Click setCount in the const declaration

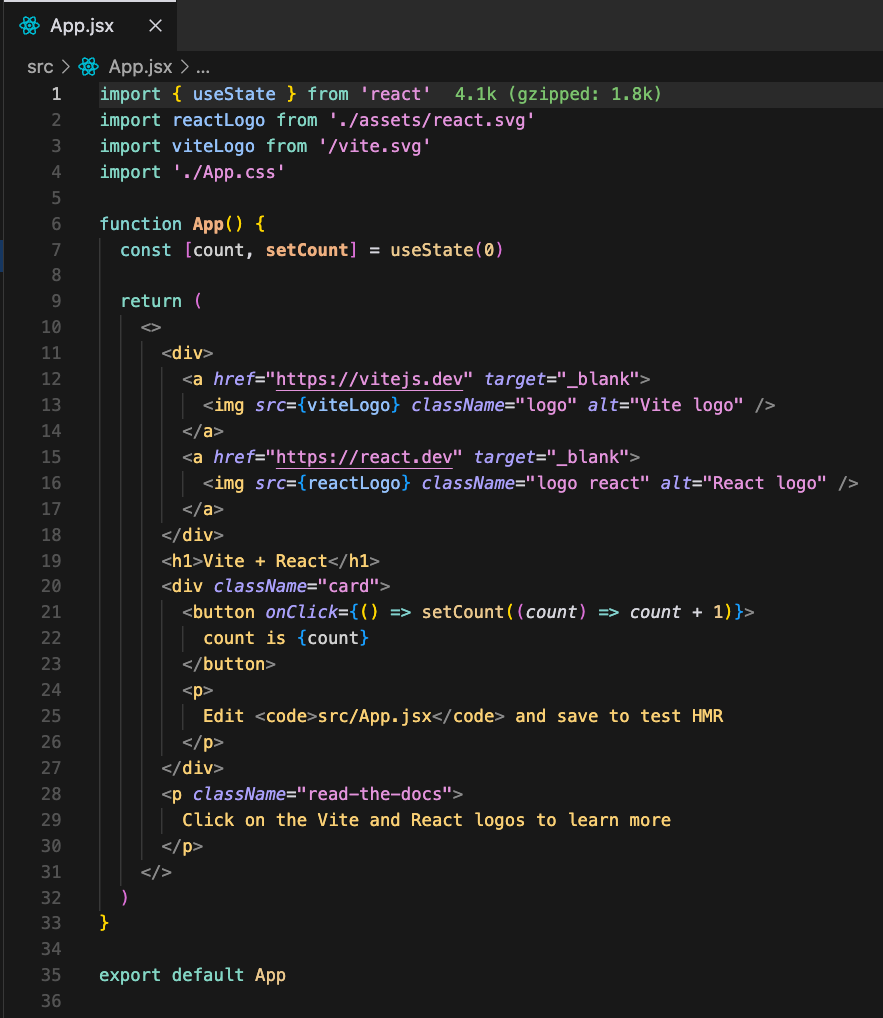coord(307,250)
